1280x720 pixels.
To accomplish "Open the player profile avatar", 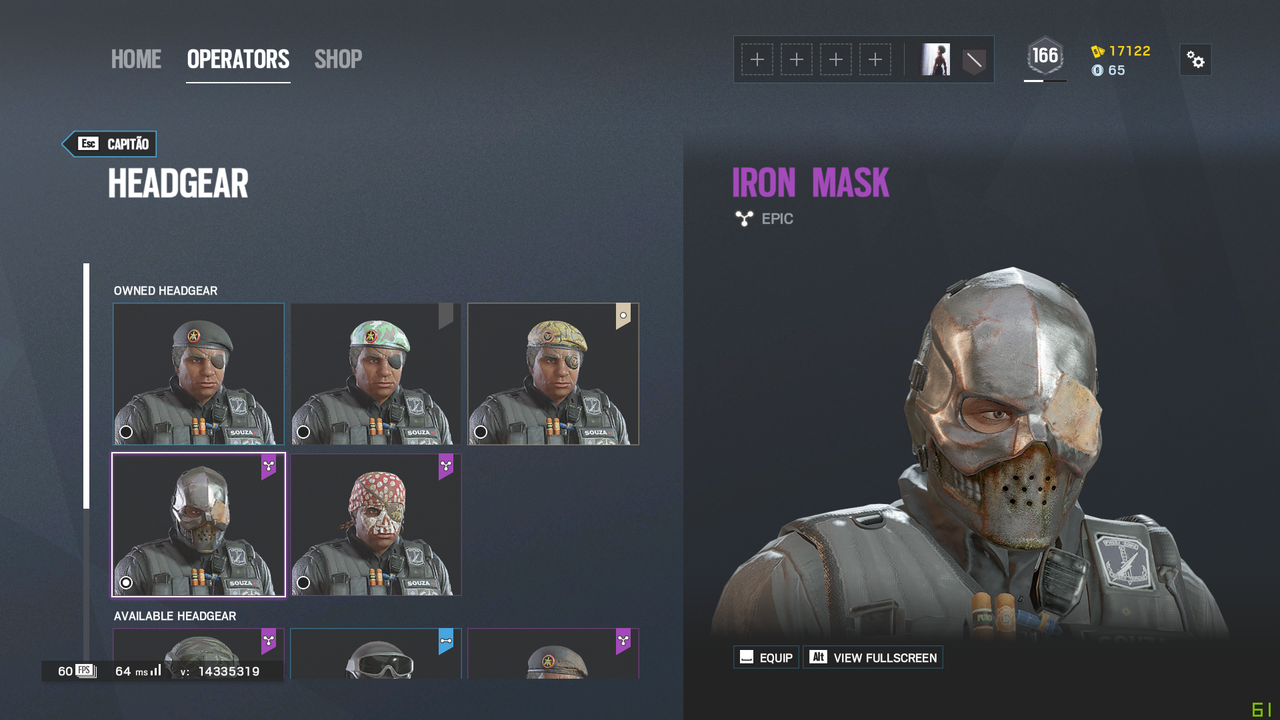I will 936,60.
